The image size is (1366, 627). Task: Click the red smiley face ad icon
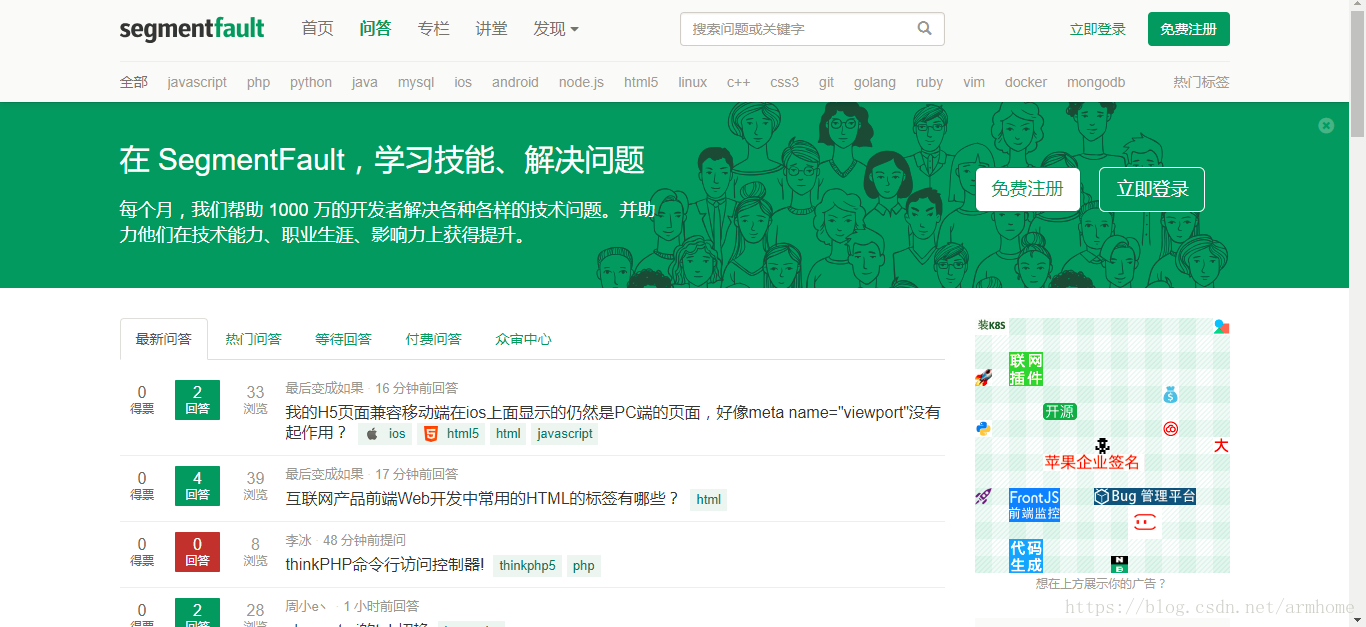tap(1145, 522)
